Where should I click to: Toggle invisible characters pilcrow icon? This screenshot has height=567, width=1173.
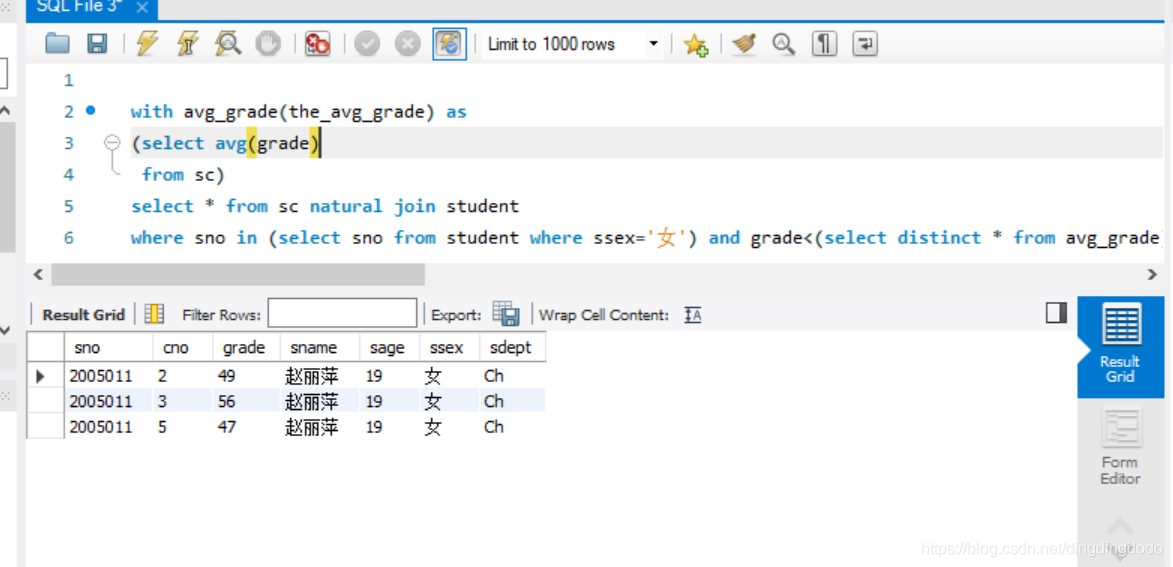824,44
